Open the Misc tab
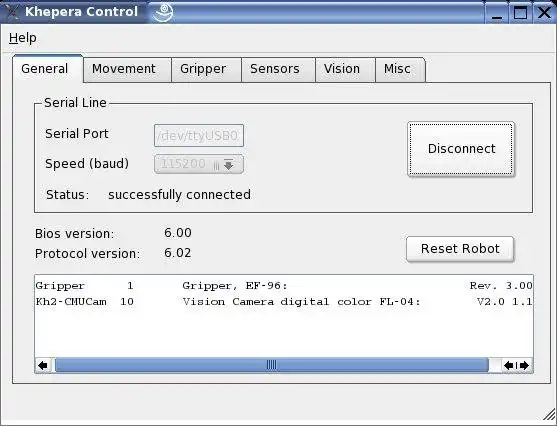The image size is (557, 426). point(400,69)
